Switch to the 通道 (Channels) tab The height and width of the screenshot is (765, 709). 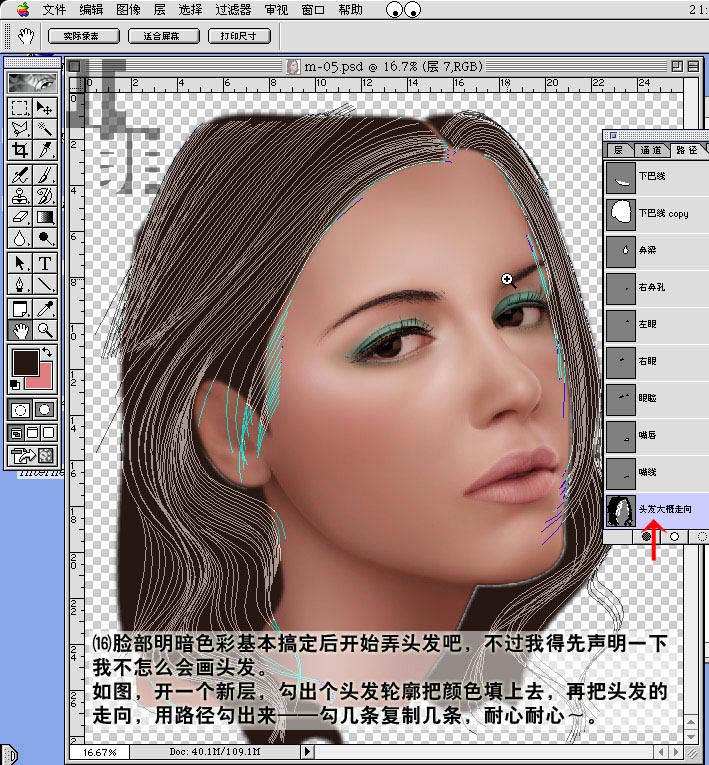click(651, 149)
